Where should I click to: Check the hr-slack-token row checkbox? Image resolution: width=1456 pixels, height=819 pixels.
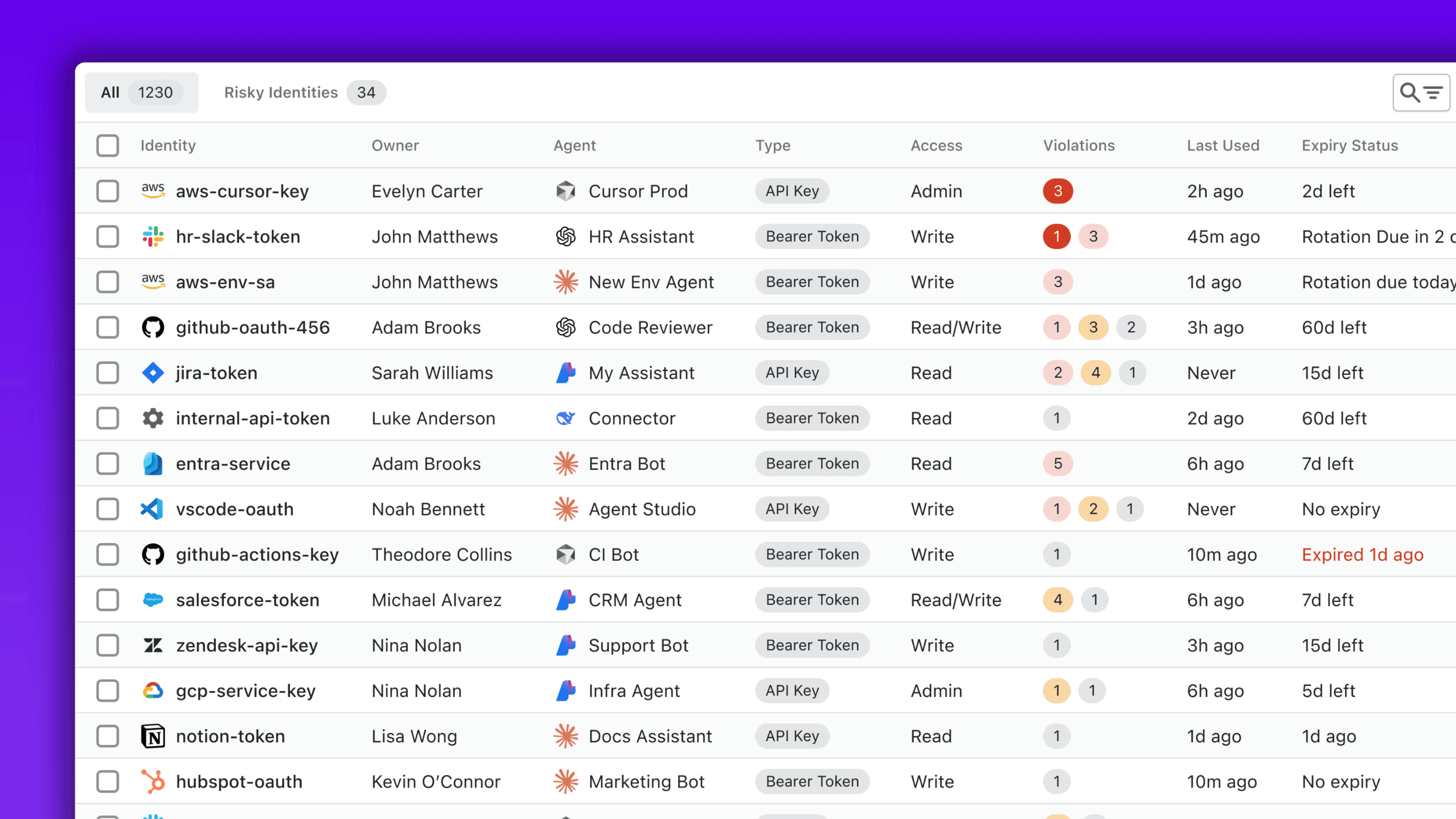(x=107, y=236)
